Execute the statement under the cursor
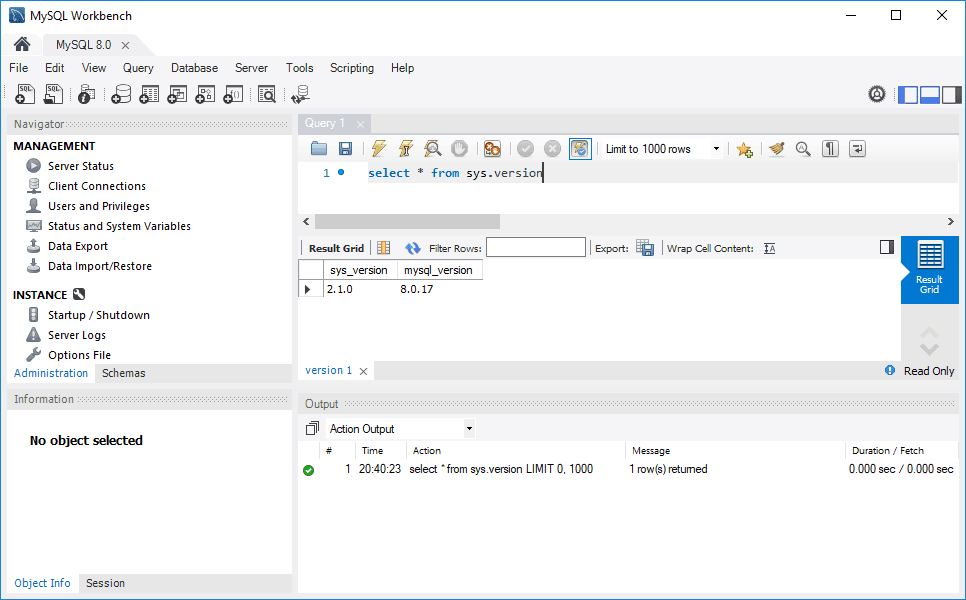 tap(406, 148)
